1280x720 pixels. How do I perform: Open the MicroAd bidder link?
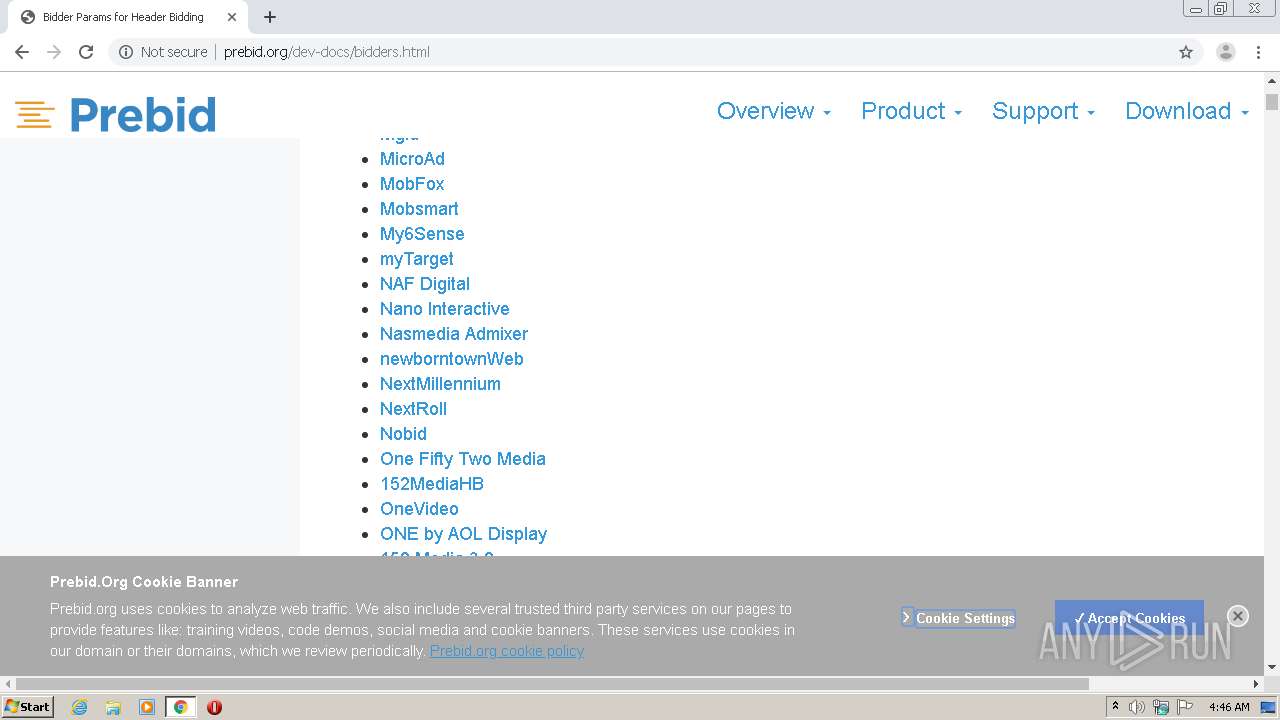click(412, 159)
